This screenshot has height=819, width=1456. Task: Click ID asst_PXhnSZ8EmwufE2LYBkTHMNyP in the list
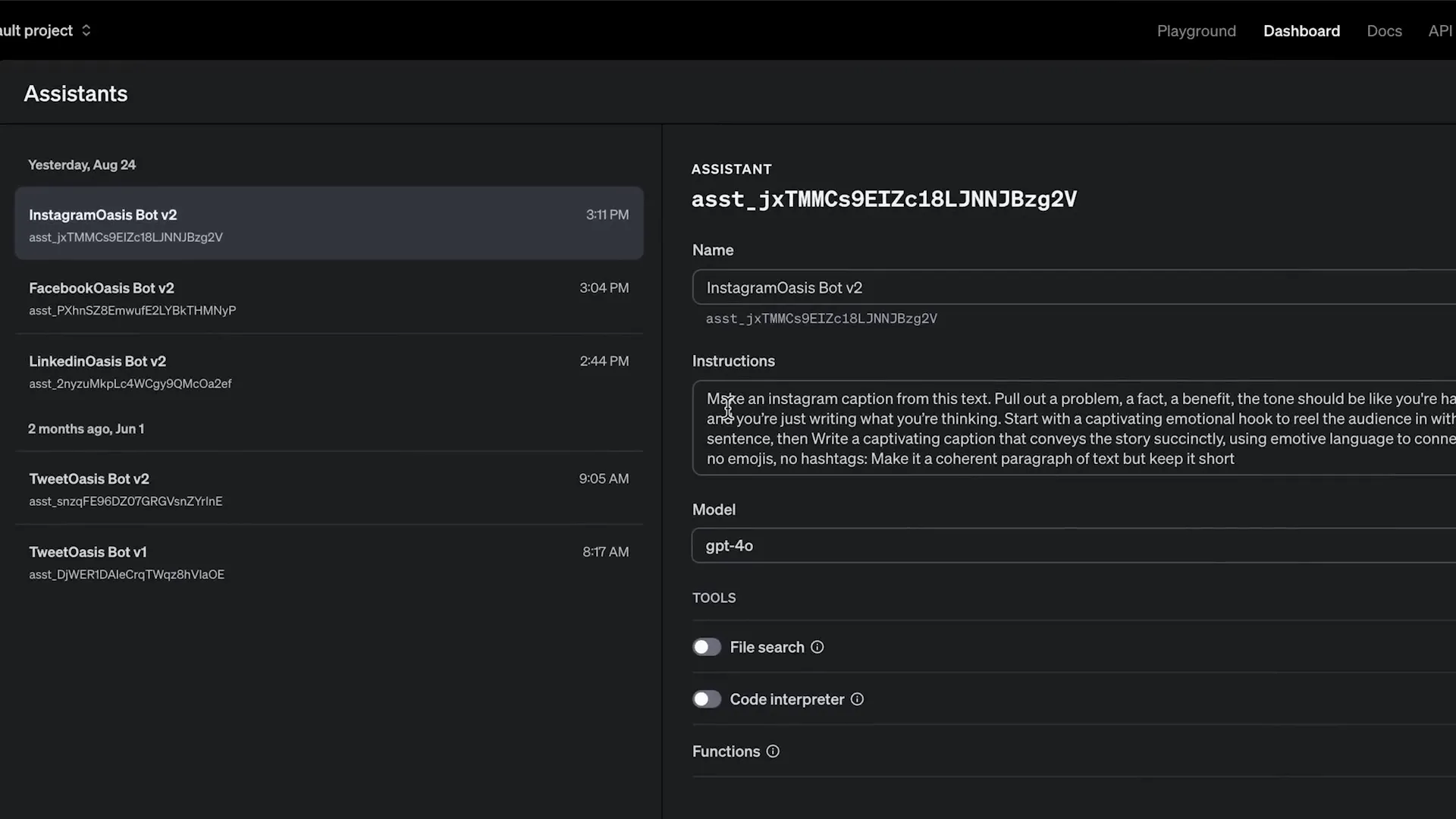(133, 310)
